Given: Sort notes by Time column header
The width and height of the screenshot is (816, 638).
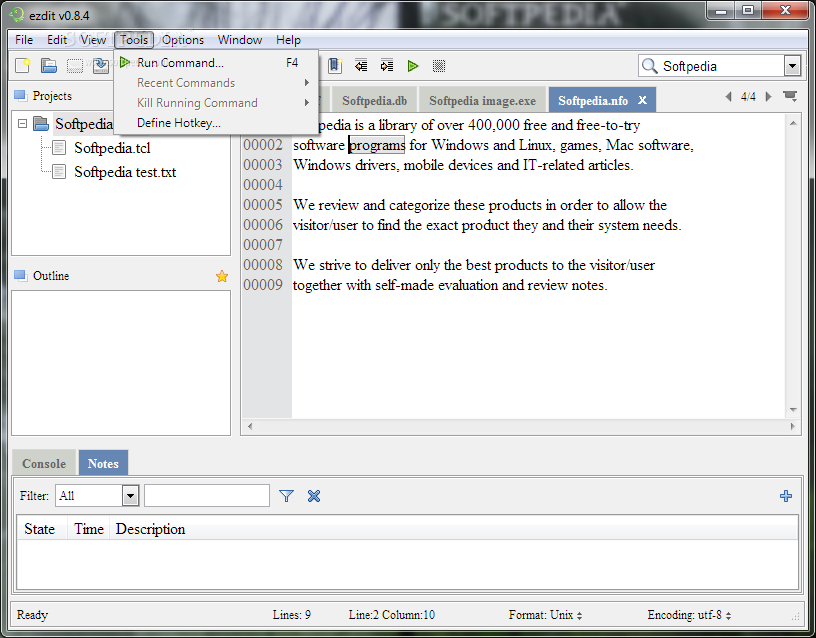Looking at the screenshot, I should point(89,529).
